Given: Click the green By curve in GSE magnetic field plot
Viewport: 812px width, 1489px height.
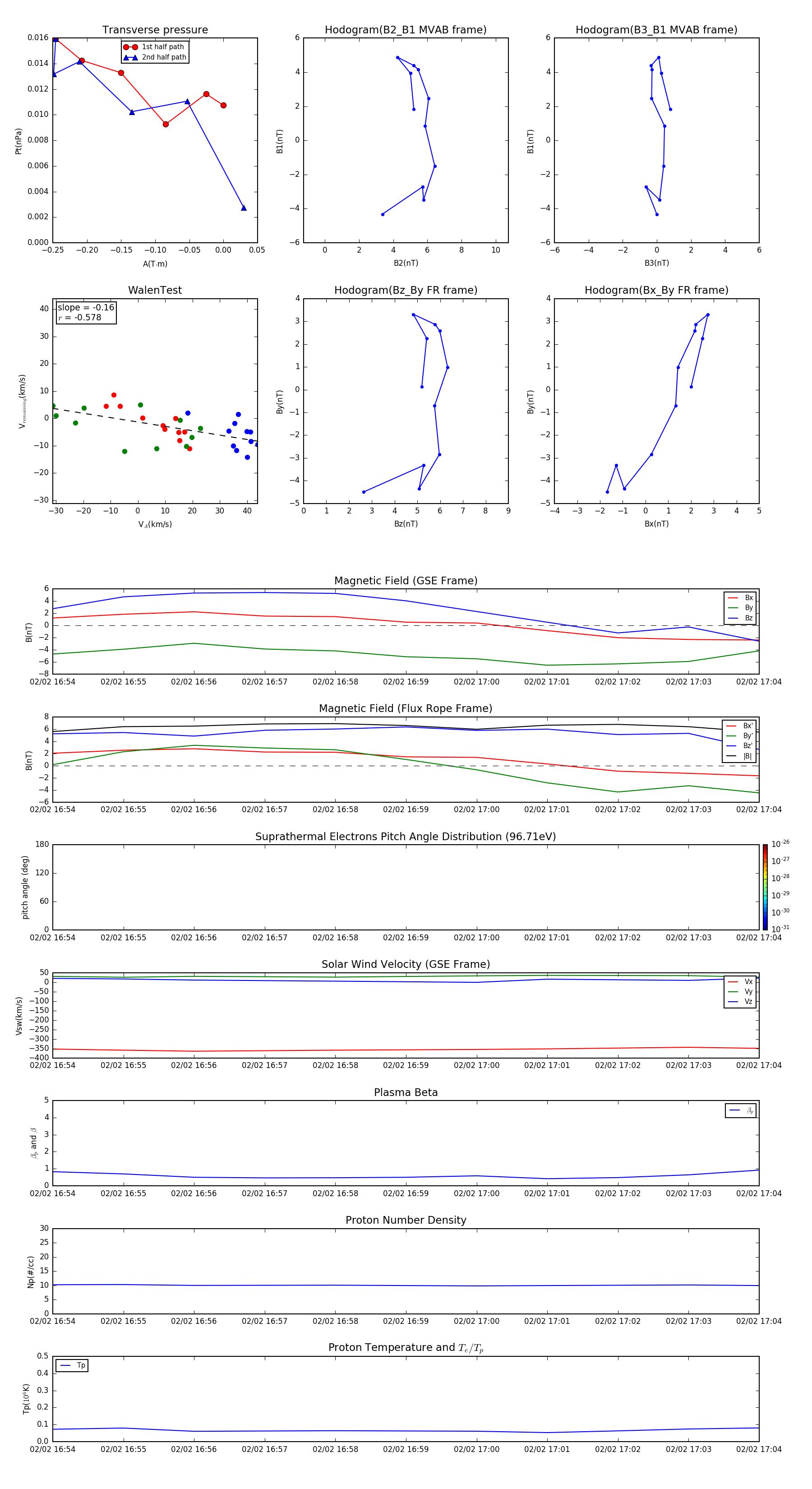Looking at the screenshot, I should coord(406,657).
